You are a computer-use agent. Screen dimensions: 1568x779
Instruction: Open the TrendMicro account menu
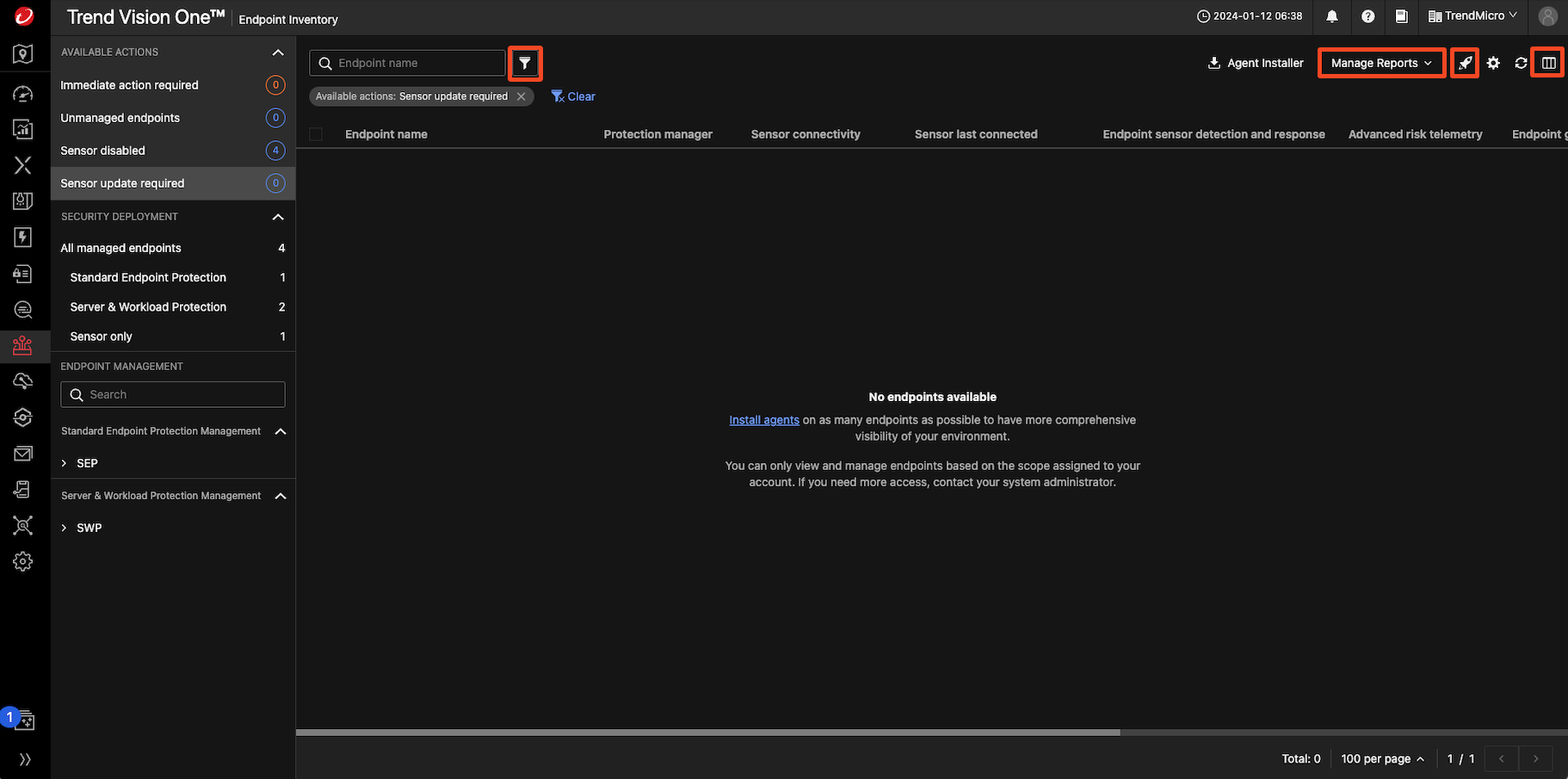coord(1472,15)
